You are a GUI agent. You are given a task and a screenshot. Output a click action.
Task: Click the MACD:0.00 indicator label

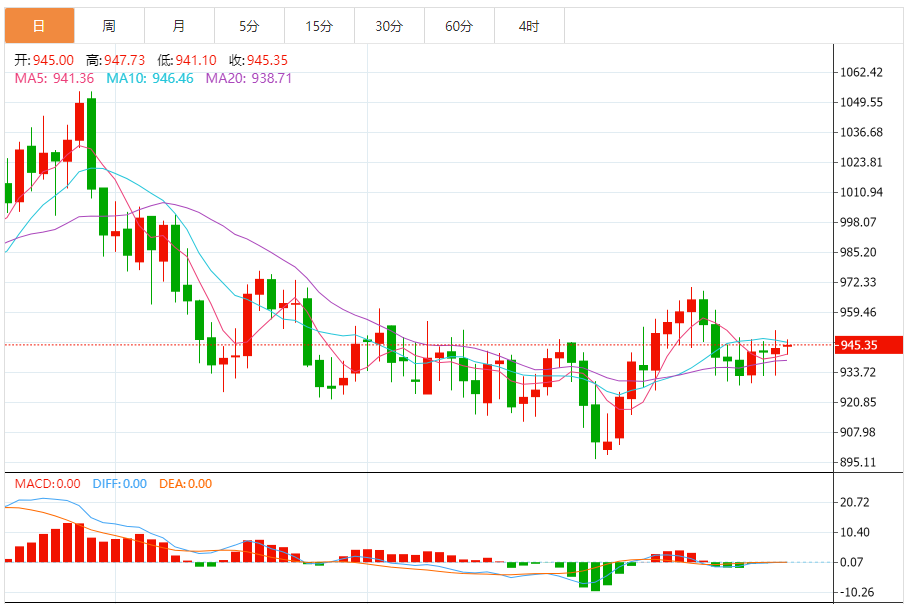pos(47,484)
